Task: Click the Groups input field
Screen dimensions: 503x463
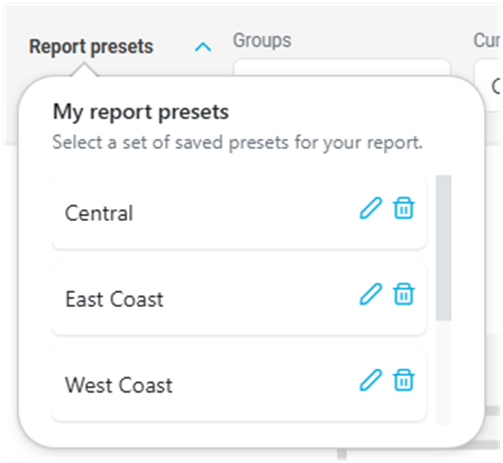Action: tap(342, 68)
